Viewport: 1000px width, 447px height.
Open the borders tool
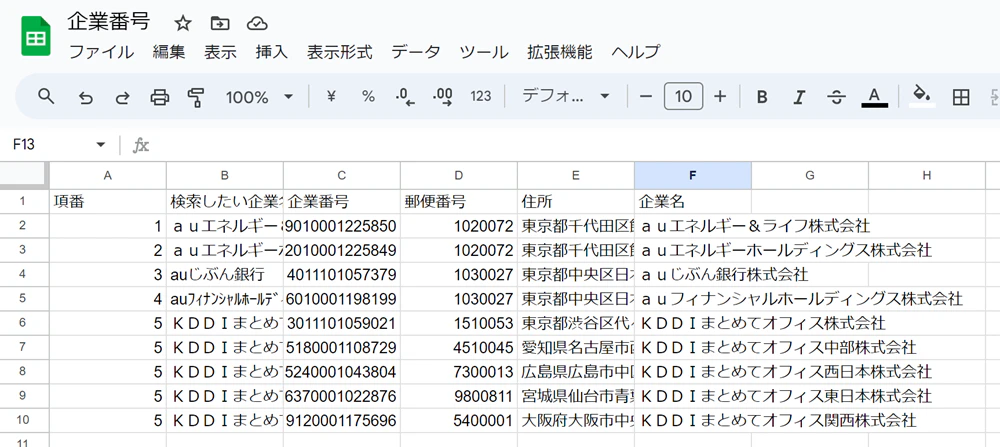click(x=960, y=97)
